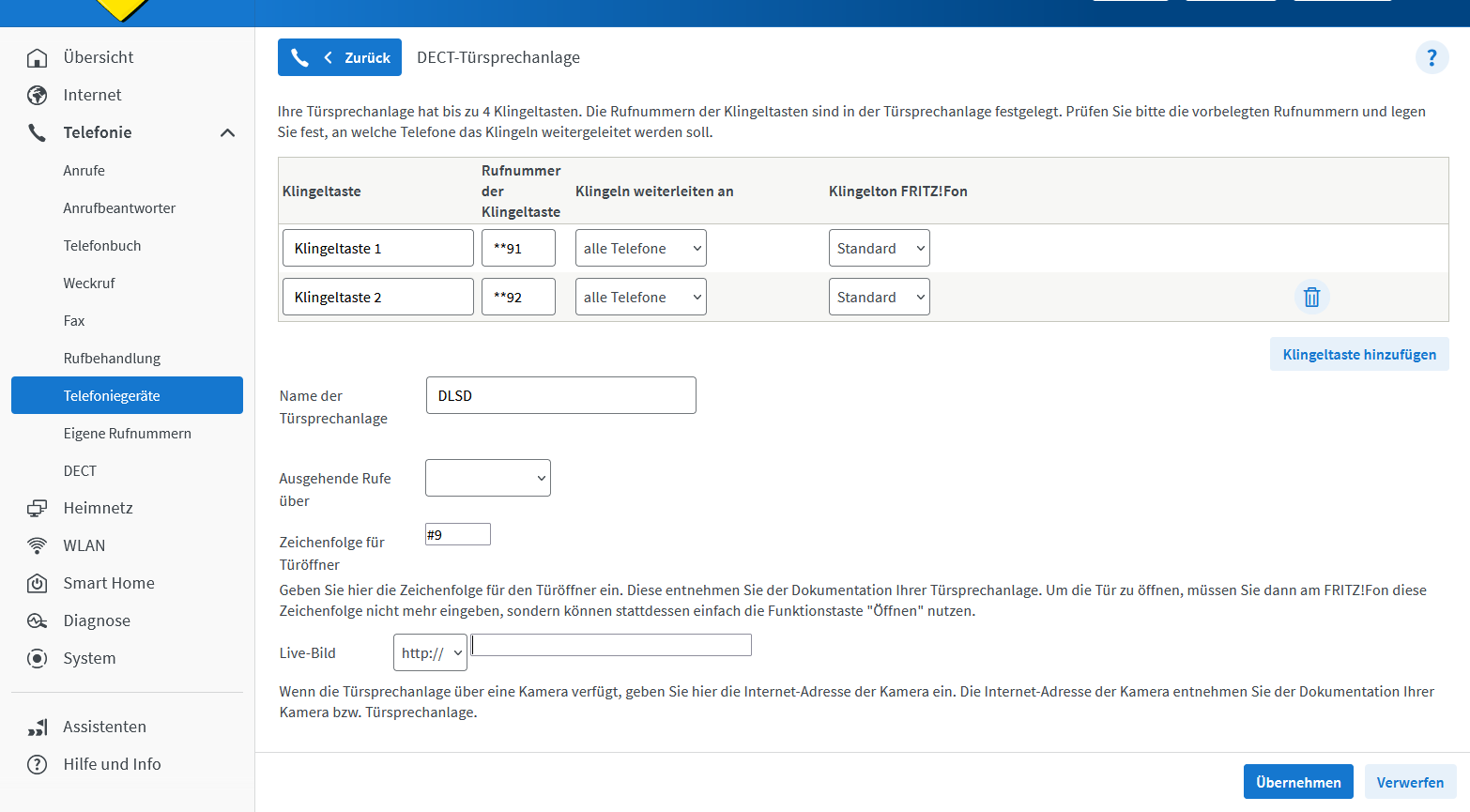Click the **91 Rufnummer field
The height and width of the screenshot is (812, 1470).
coord(518,249)
